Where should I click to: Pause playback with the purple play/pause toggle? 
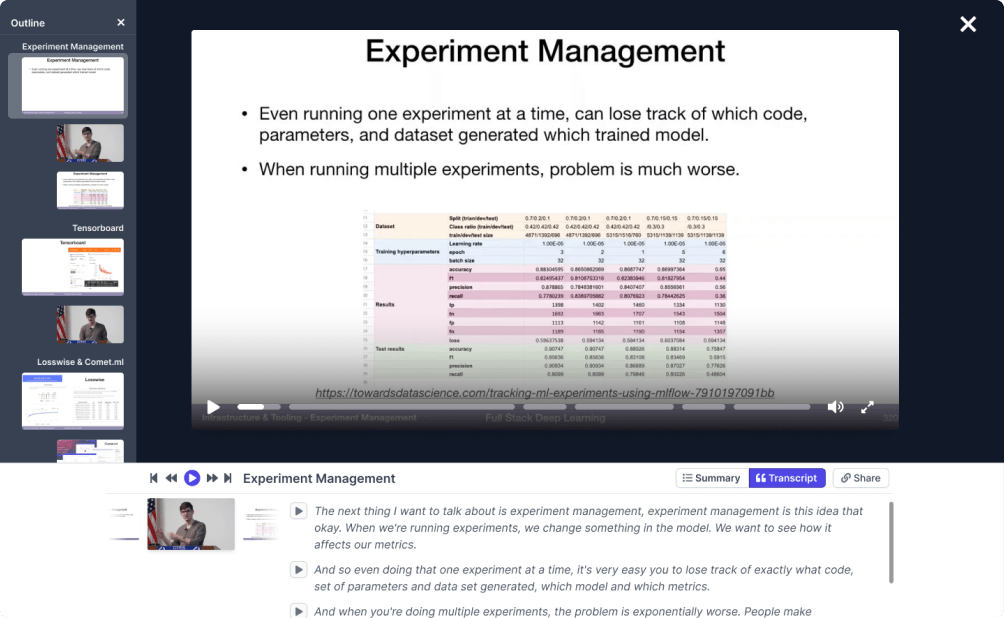point(192,478)
